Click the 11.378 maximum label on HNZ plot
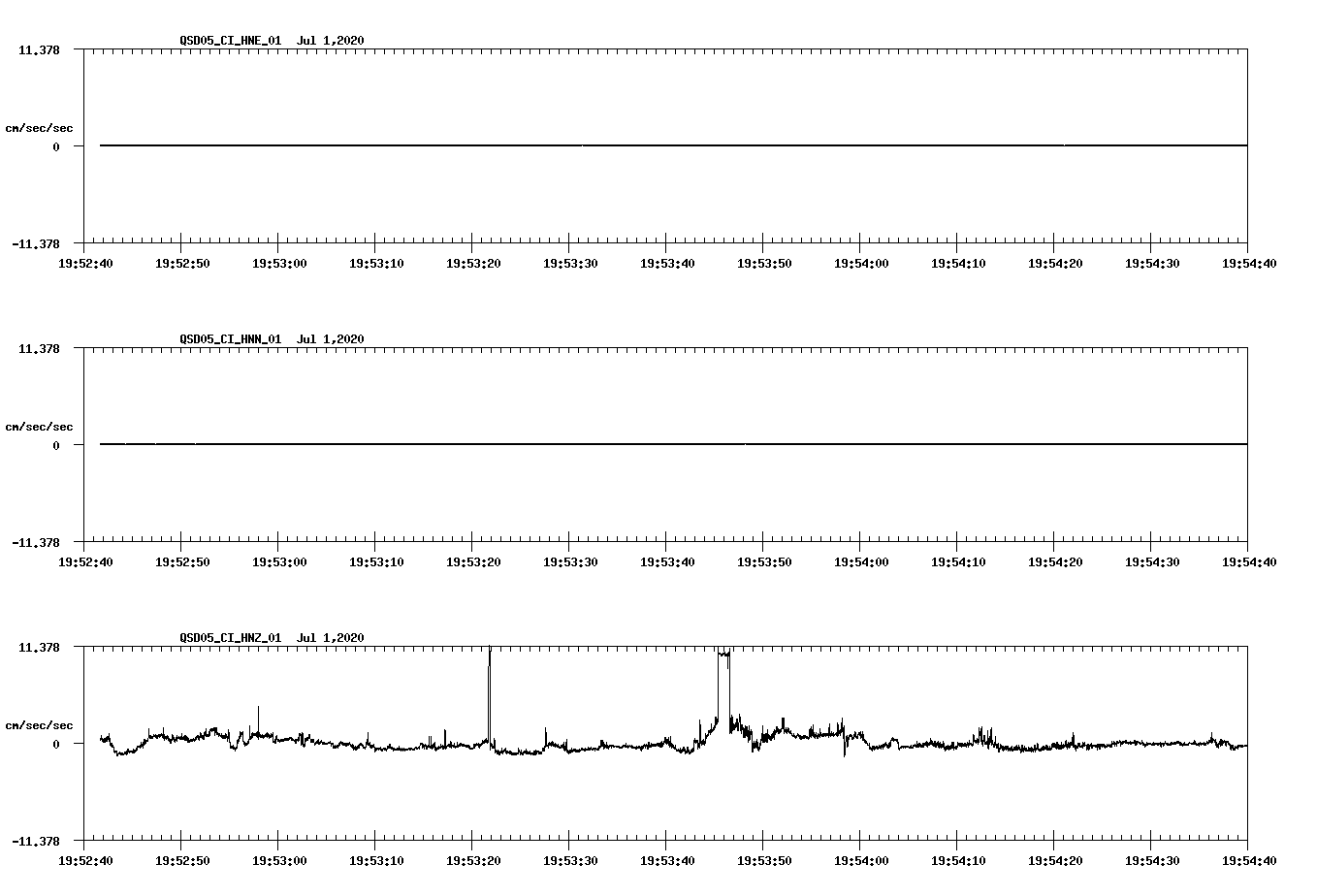1317x896 pixels. [39, 647]
